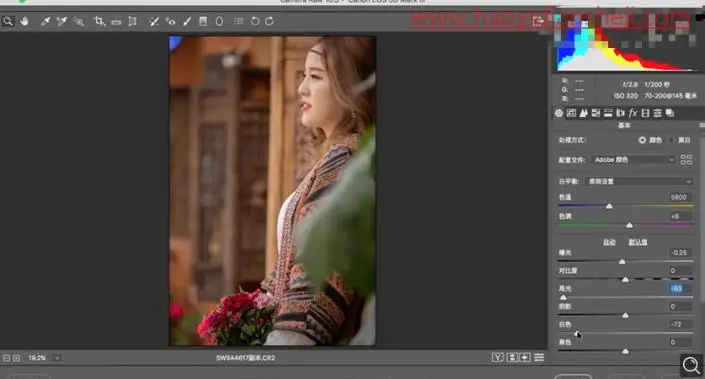The image size is (705, 379).
Task: Click the 阴影 shadows slider handle
Action: click(x=625, y=315)
